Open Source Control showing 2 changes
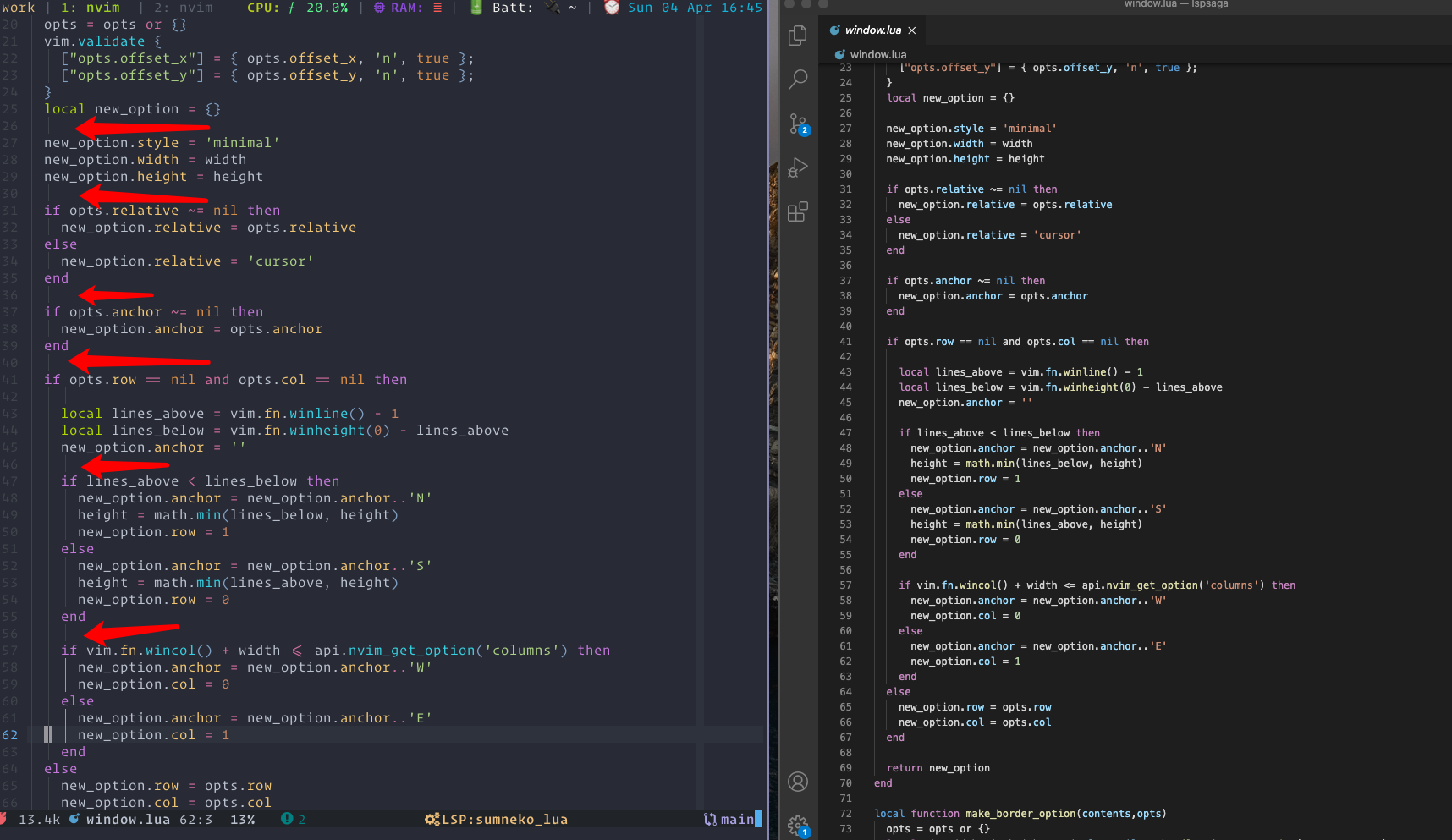The height and width of the screenshot is (840, 1452). click(797, 124)
